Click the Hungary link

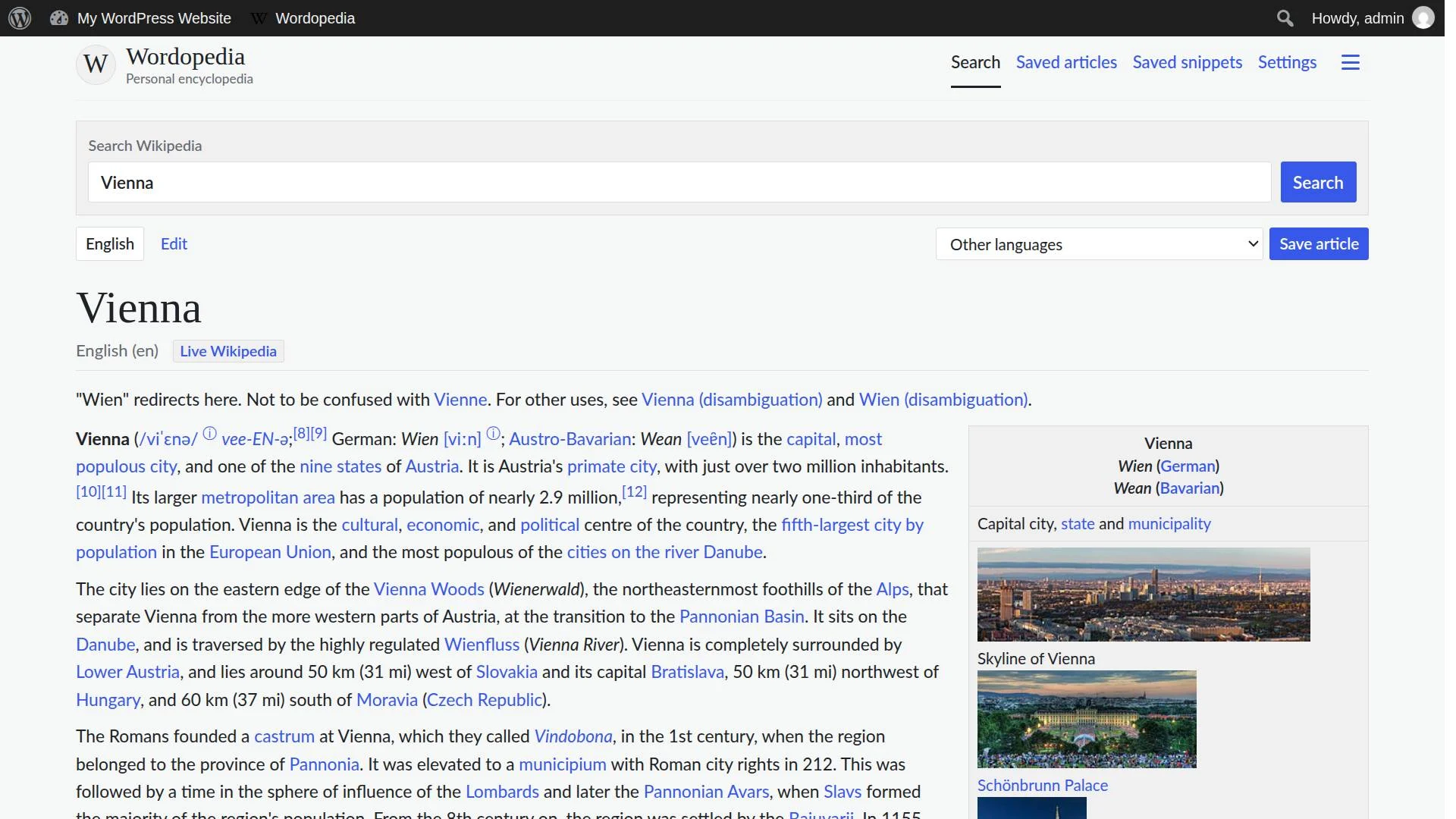pyautogui.click(x=108, y=700)
